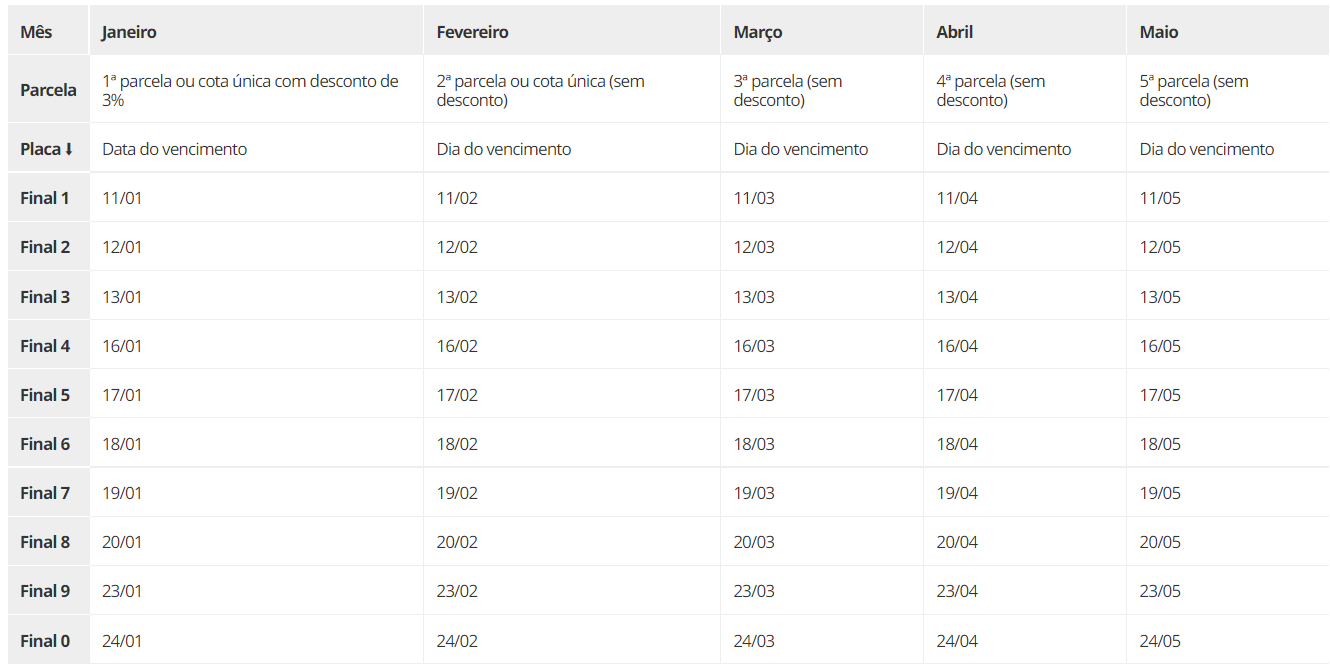Select the 24/05 cell for Final 0

point(1160,641)
